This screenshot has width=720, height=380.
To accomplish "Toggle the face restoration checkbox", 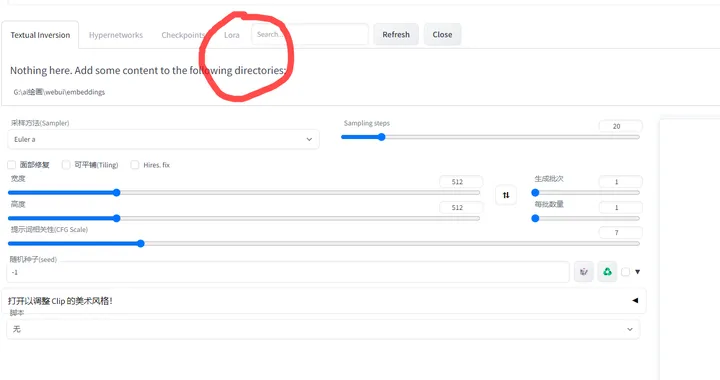I will pos(12,164).
